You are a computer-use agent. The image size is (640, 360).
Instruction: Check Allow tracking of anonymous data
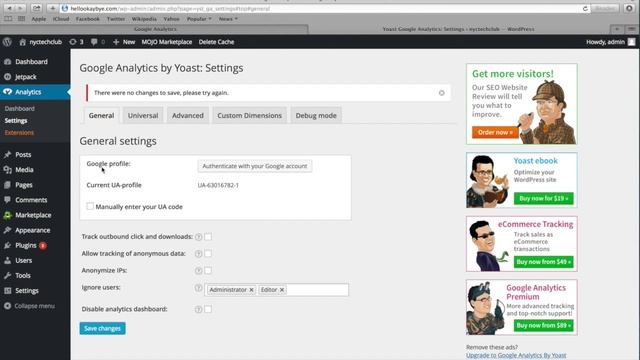pyautogui.click(x=208, y=253)
